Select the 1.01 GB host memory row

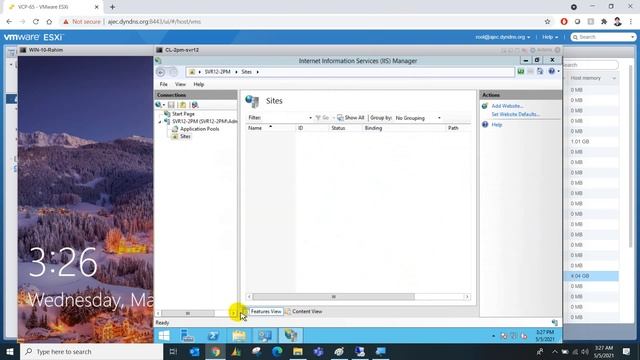tap(592, 142)
